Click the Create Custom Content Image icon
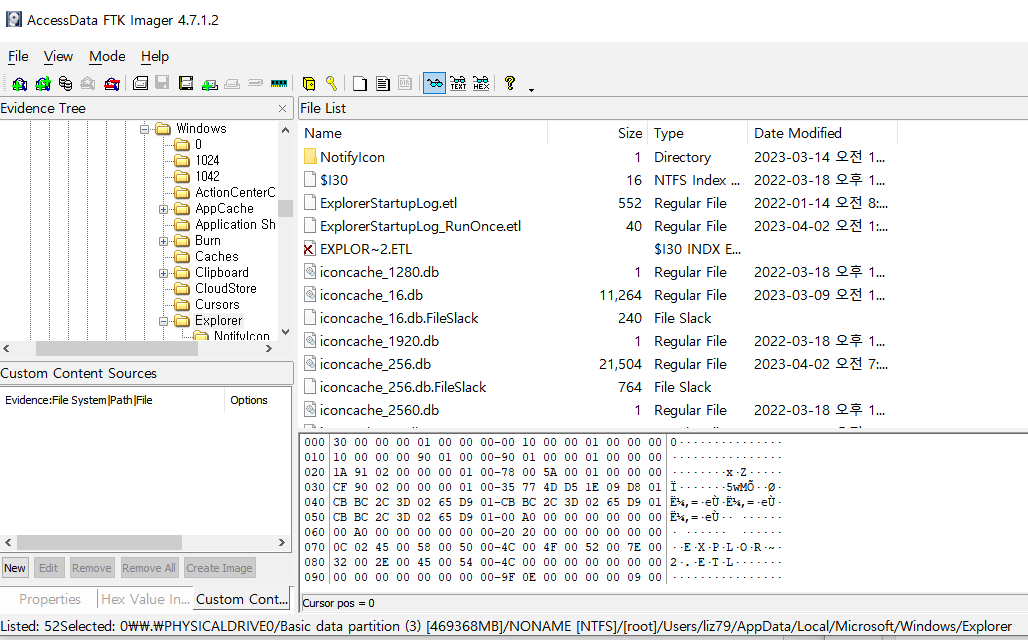Viewport: 1028px width, 640px height. [232, 84]
